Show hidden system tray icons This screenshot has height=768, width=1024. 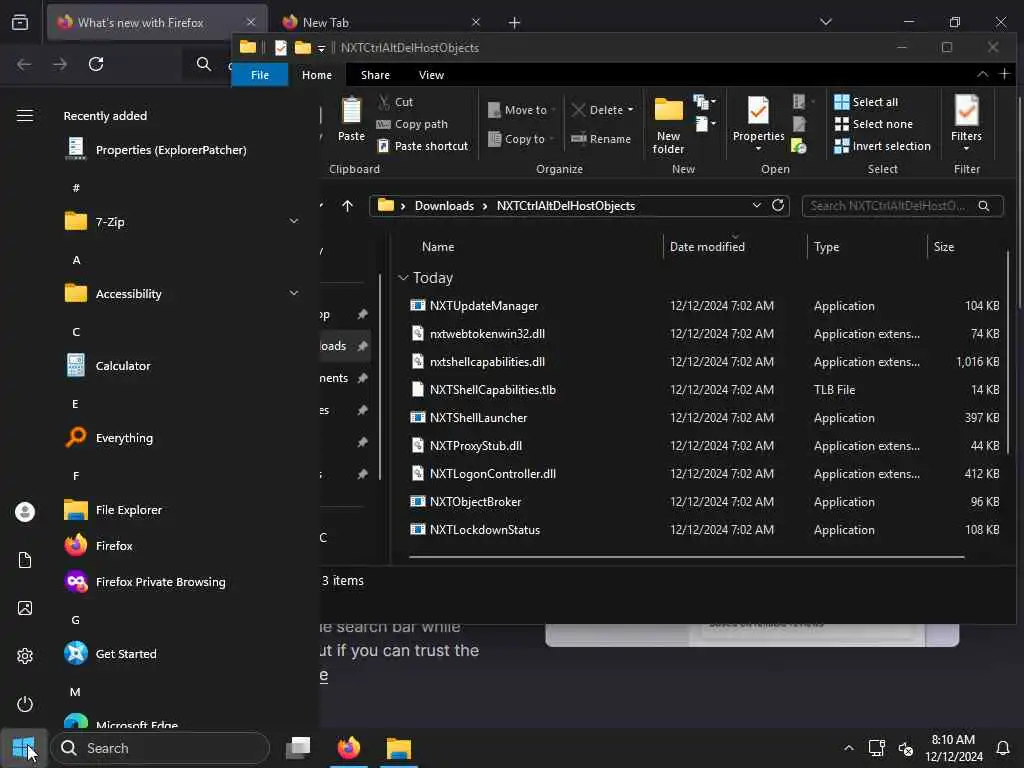pyautogui.click(x=848, y=748)
